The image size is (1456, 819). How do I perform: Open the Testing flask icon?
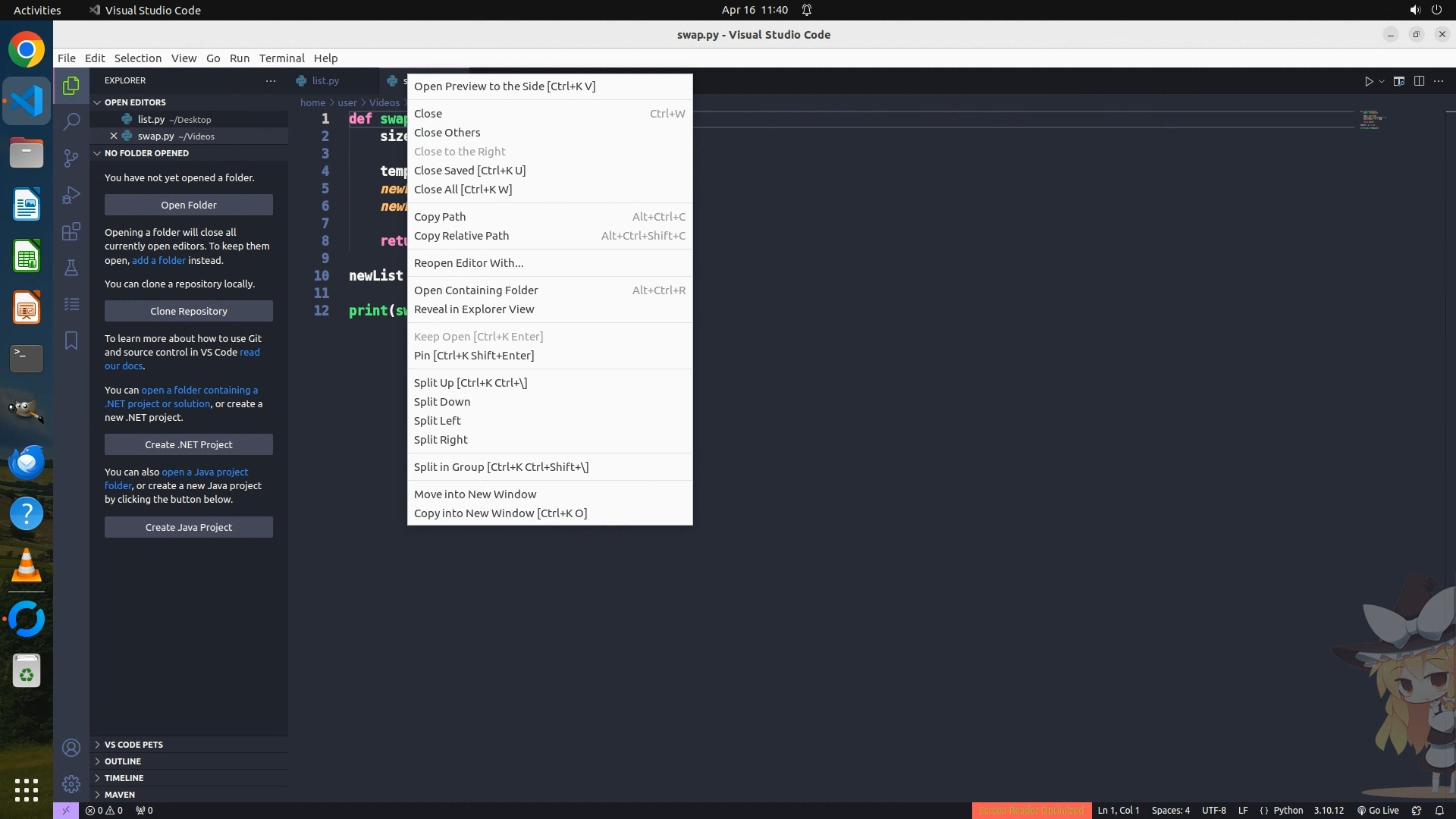[71, 267]
